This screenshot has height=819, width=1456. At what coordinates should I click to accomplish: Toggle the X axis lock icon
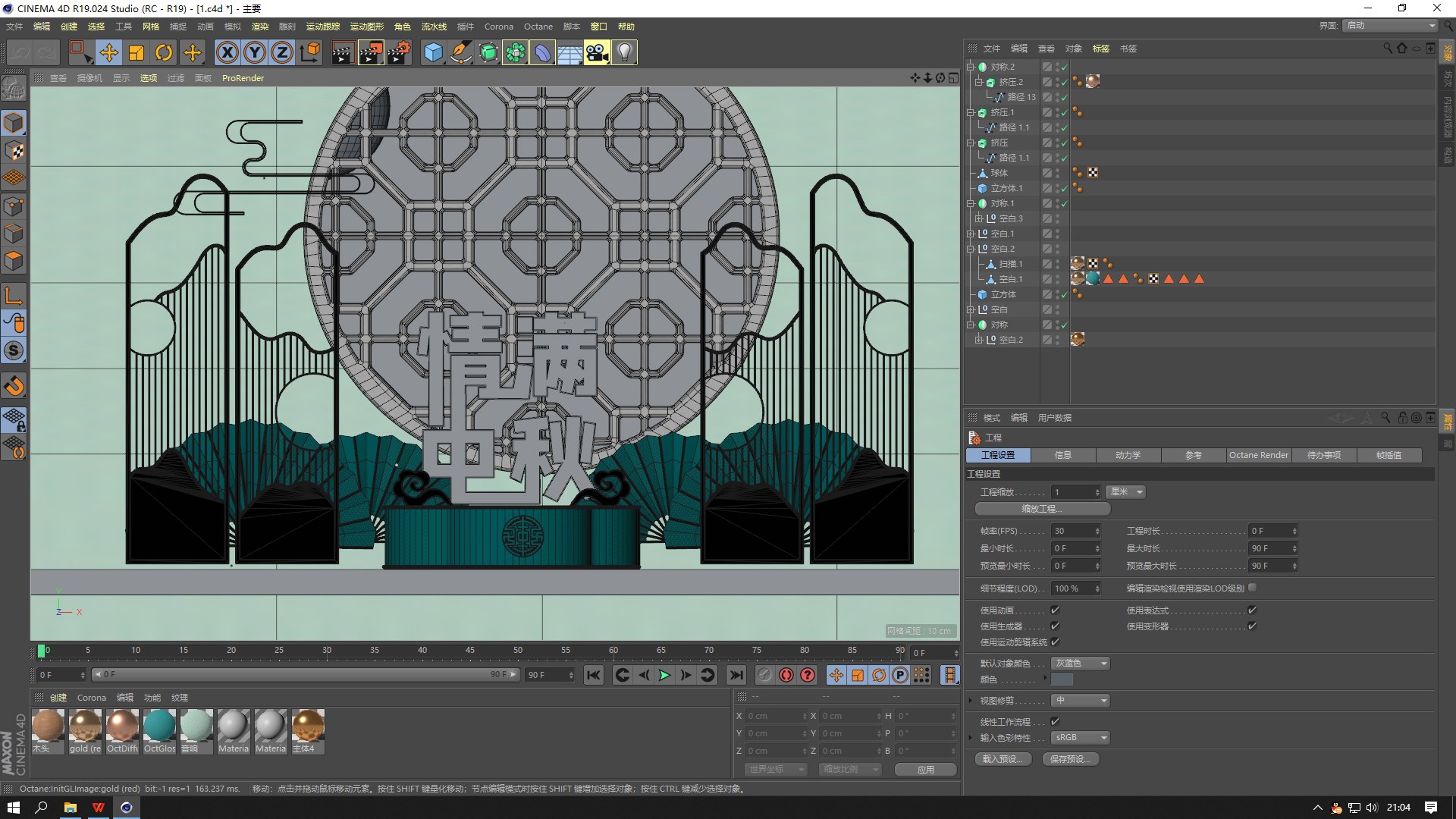(227, 52)
